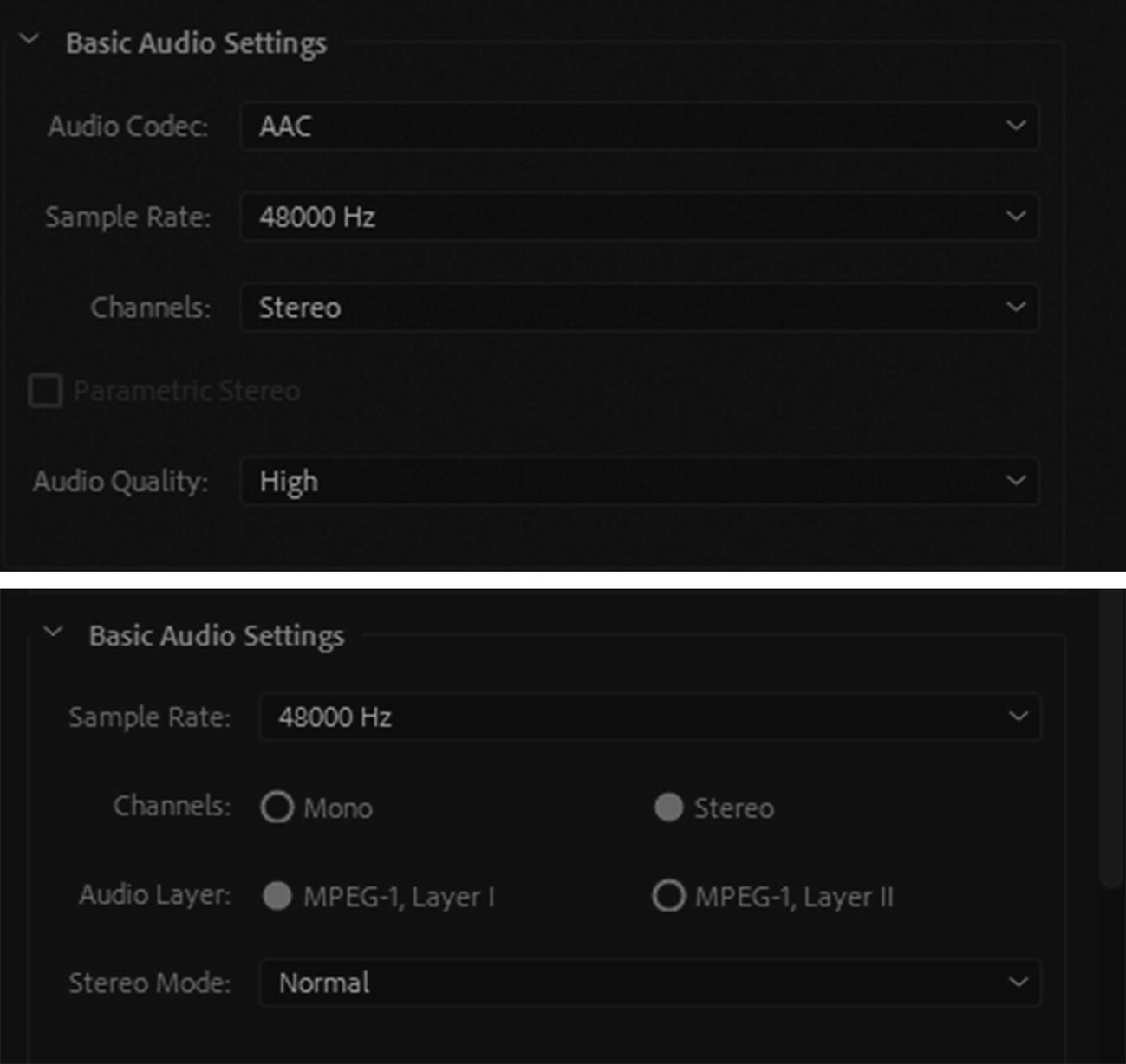Open Audio Quality dropdown set to High
1126x1064 pixels.
tap(638, 481)
